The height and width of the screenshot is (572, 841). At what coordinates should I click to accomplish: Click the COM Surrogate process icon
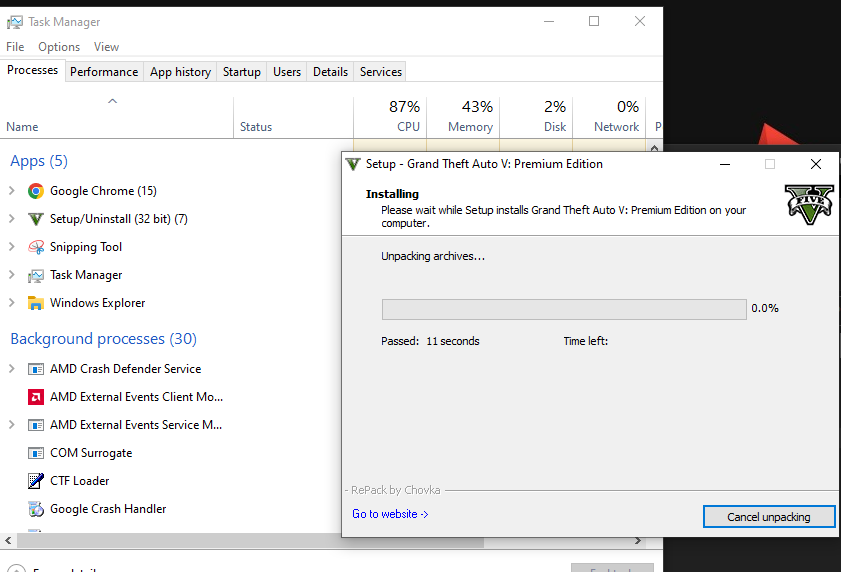click(36, 453)
